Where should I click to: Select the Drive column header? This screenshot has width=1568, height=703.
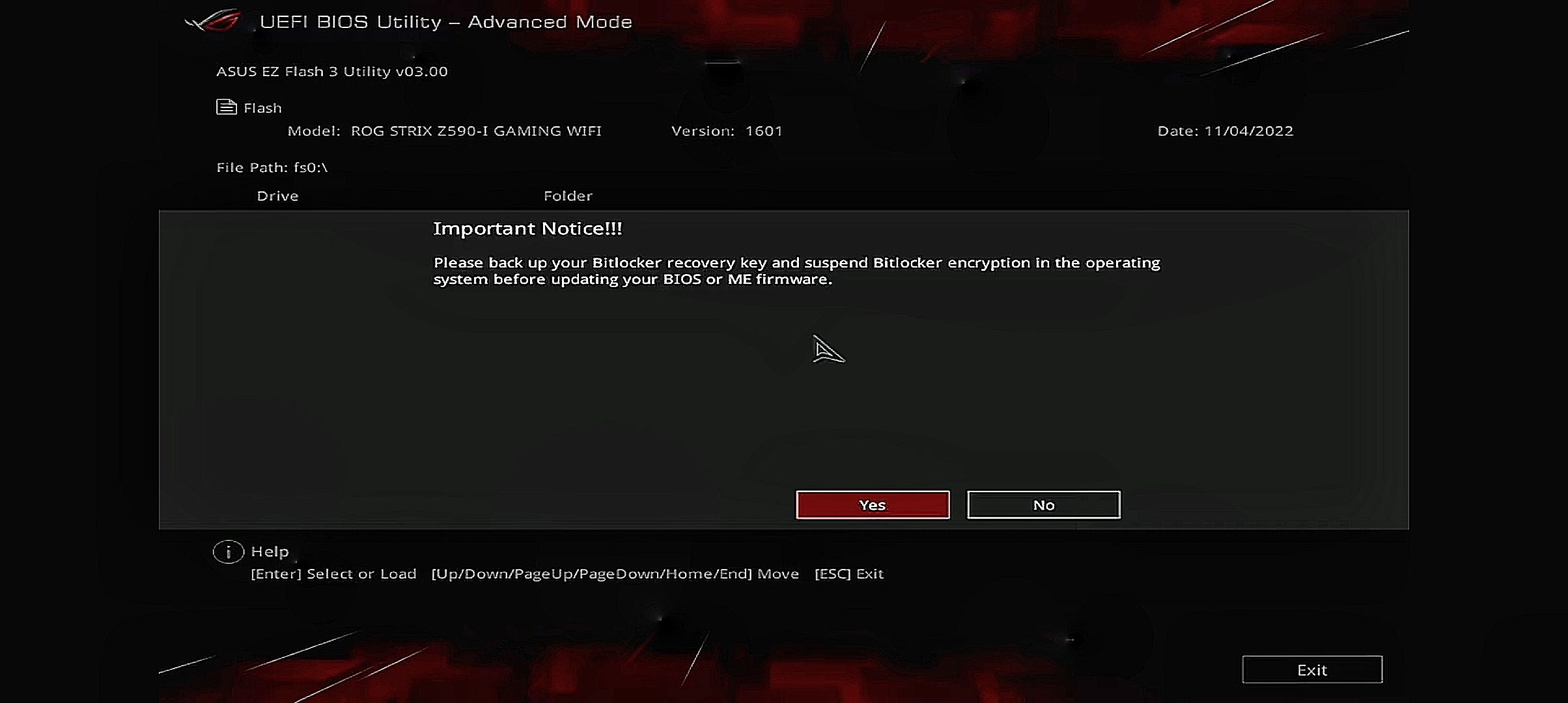pos(278,196)
